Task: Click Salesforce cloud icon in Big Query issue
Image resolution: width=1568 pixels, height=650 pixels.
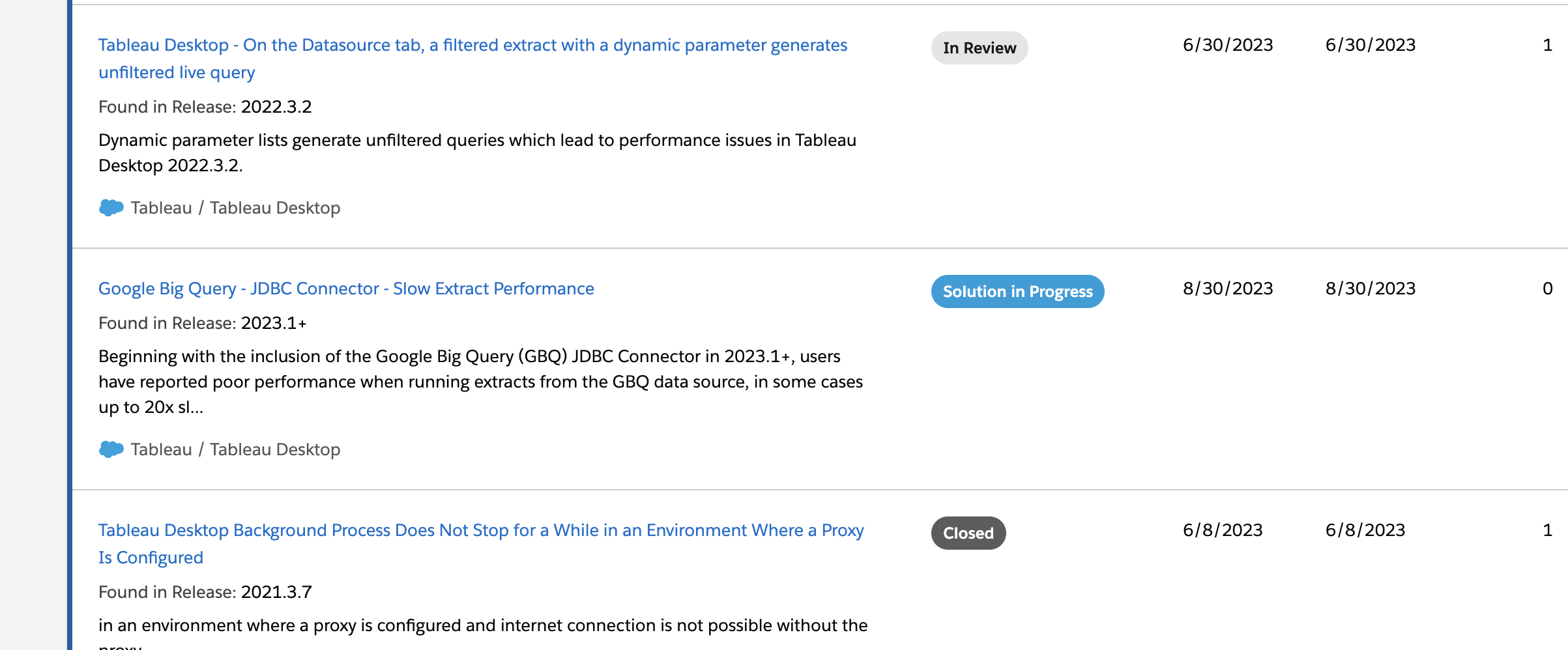Action: click(x=111, y=449)
